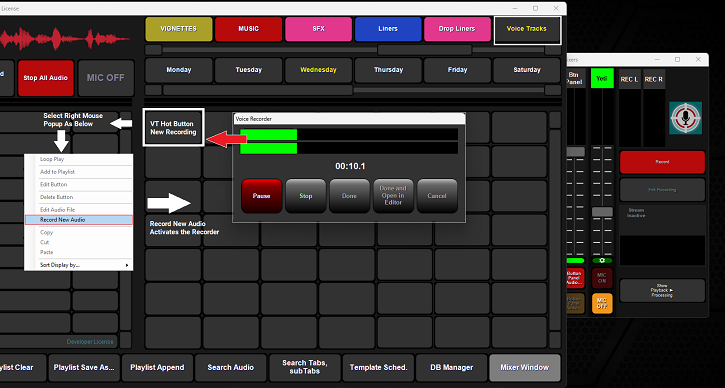
Task: Choose Loop Play from context menu
Action: (x=79, y=159)
